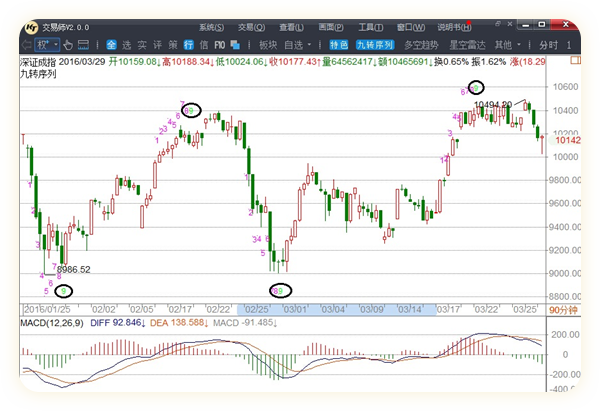This screenshot has width=600, height=411.
Task: Click the 星空雷达 button
Action: [468, 45]
